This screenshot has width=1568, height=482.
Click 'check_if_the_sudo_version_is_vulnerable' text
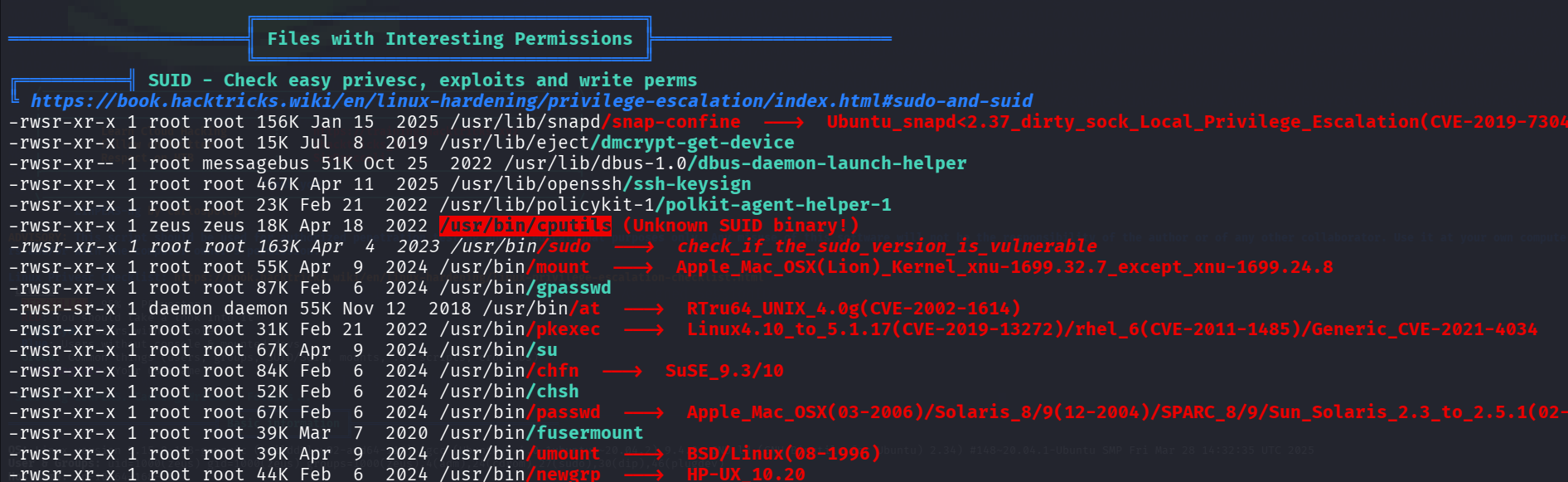pyautogui.click(x=887, y=246)
